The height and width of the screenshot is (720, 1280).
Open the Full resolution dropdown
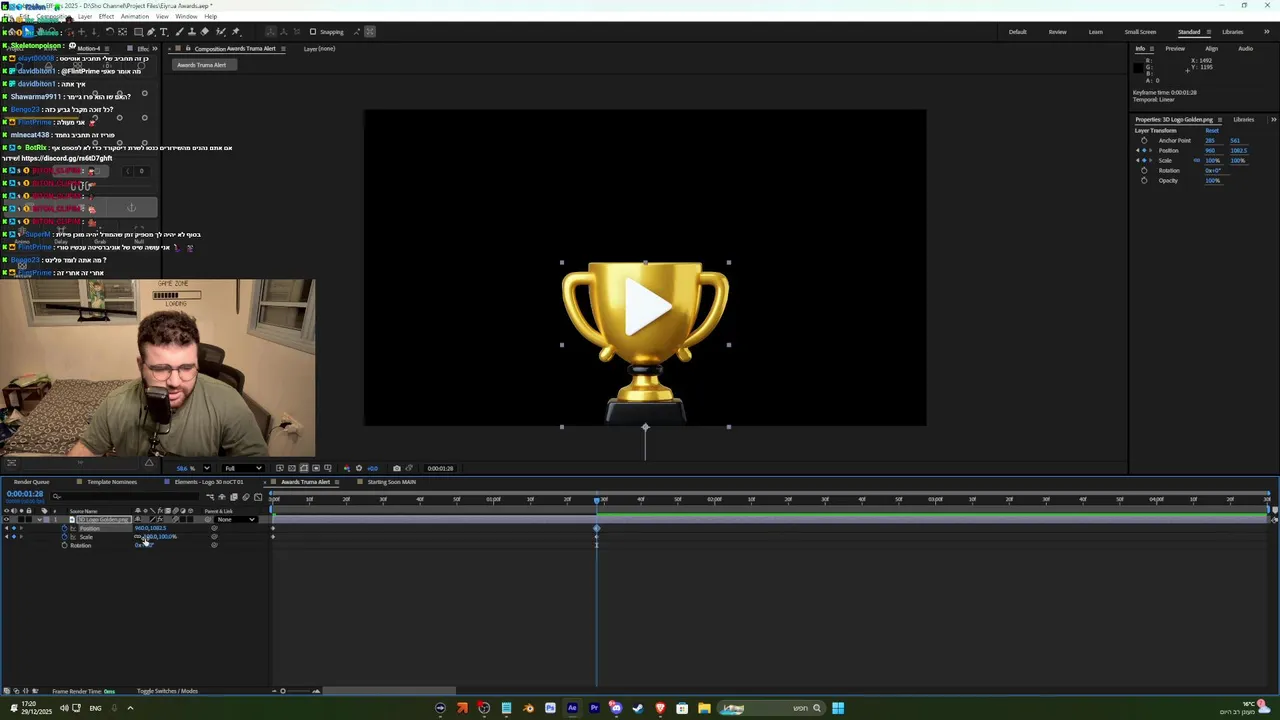click(x=243, y=468)
